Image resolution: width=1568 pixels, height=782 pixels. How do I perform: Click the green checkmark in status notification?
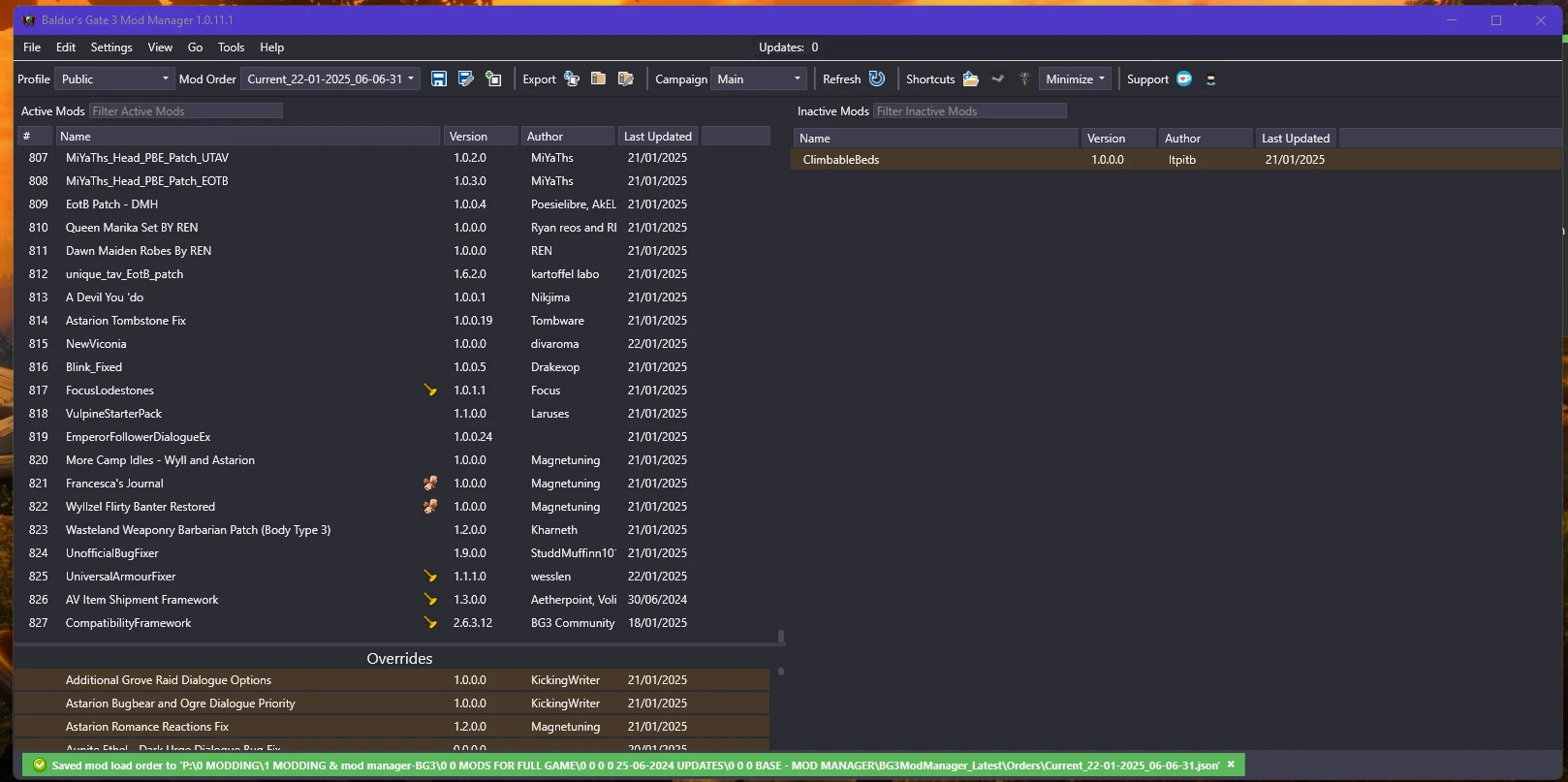(40, 765)
